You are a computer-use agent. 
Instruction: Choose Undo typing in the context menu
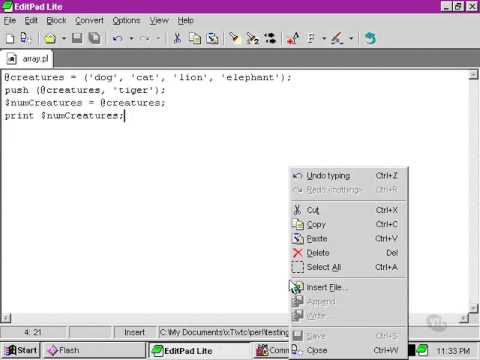[348, 176]
